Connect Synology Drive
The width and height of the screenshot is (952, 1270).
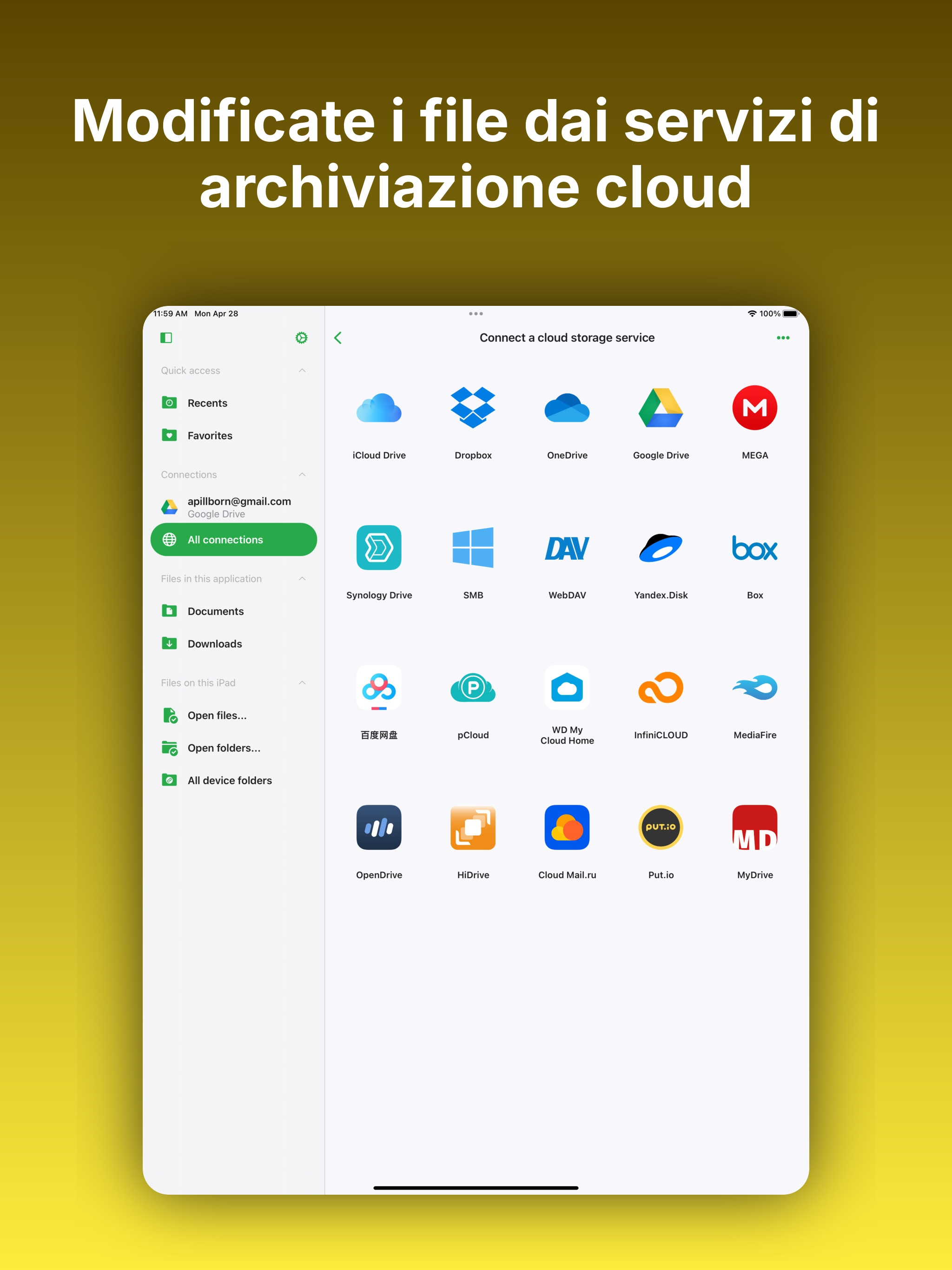[379, 548]
